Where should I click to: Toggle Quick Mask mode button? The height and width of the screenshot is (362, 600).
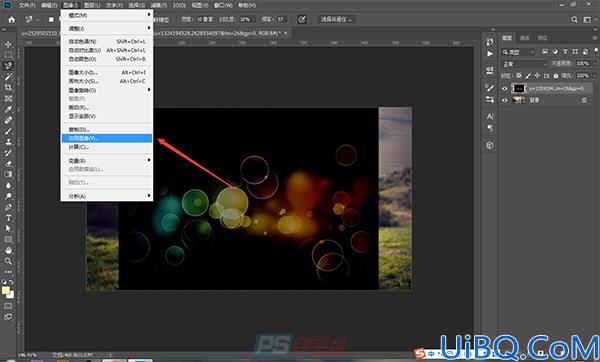coord(8,306)
